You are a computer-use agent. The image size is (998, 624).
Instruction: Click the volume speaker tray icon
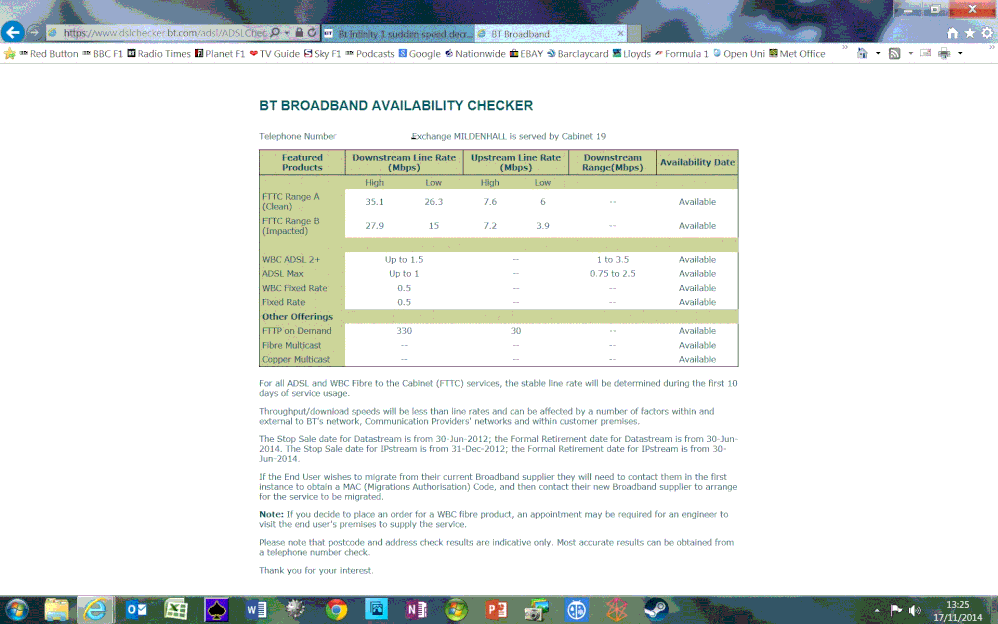915,610
